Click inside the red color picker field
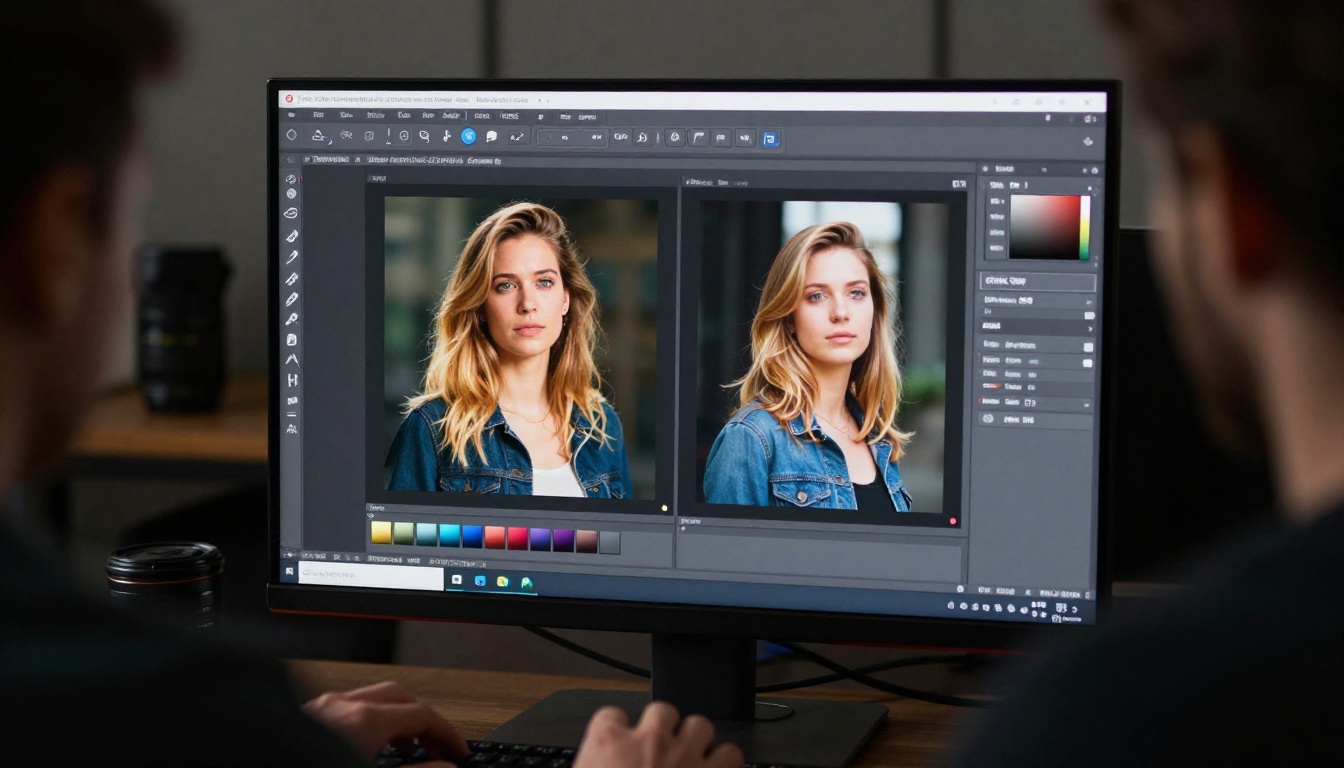 1043,227
